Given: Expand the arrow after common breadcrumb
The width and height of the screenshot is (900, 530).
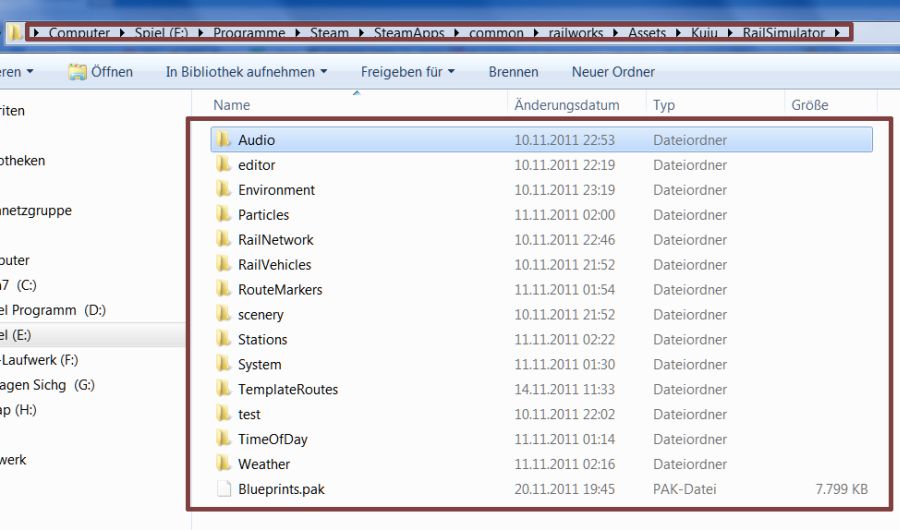Looking at the screenshot, I should click(x=536, y=33).
